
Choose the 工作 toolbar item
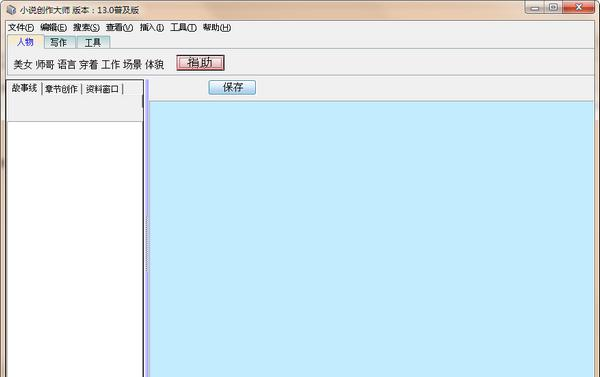click(x=111, y=64)
